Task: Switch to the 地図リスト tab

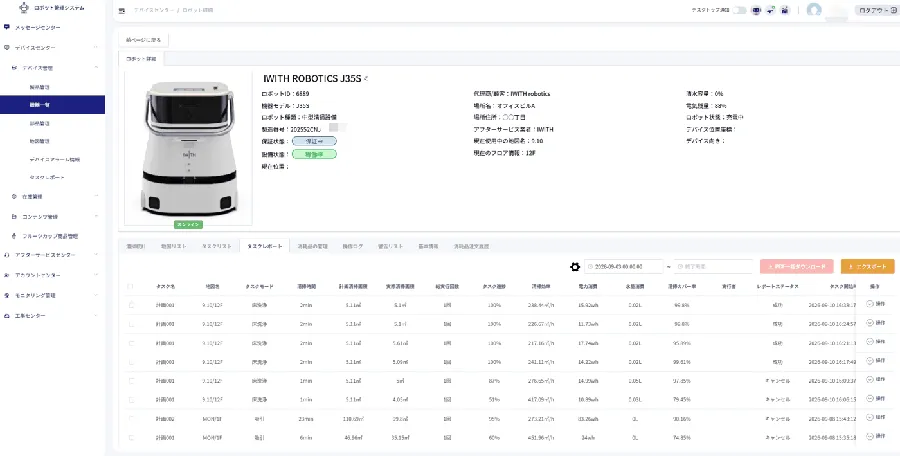Action: pos(172,246)
